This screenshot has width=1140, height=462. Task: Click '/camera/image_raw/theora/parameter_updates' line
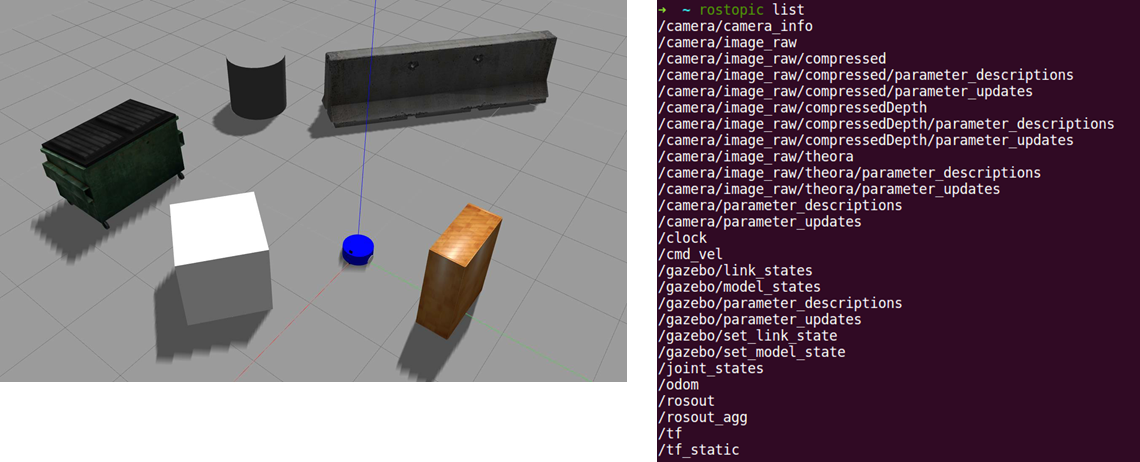coord(829,188)
